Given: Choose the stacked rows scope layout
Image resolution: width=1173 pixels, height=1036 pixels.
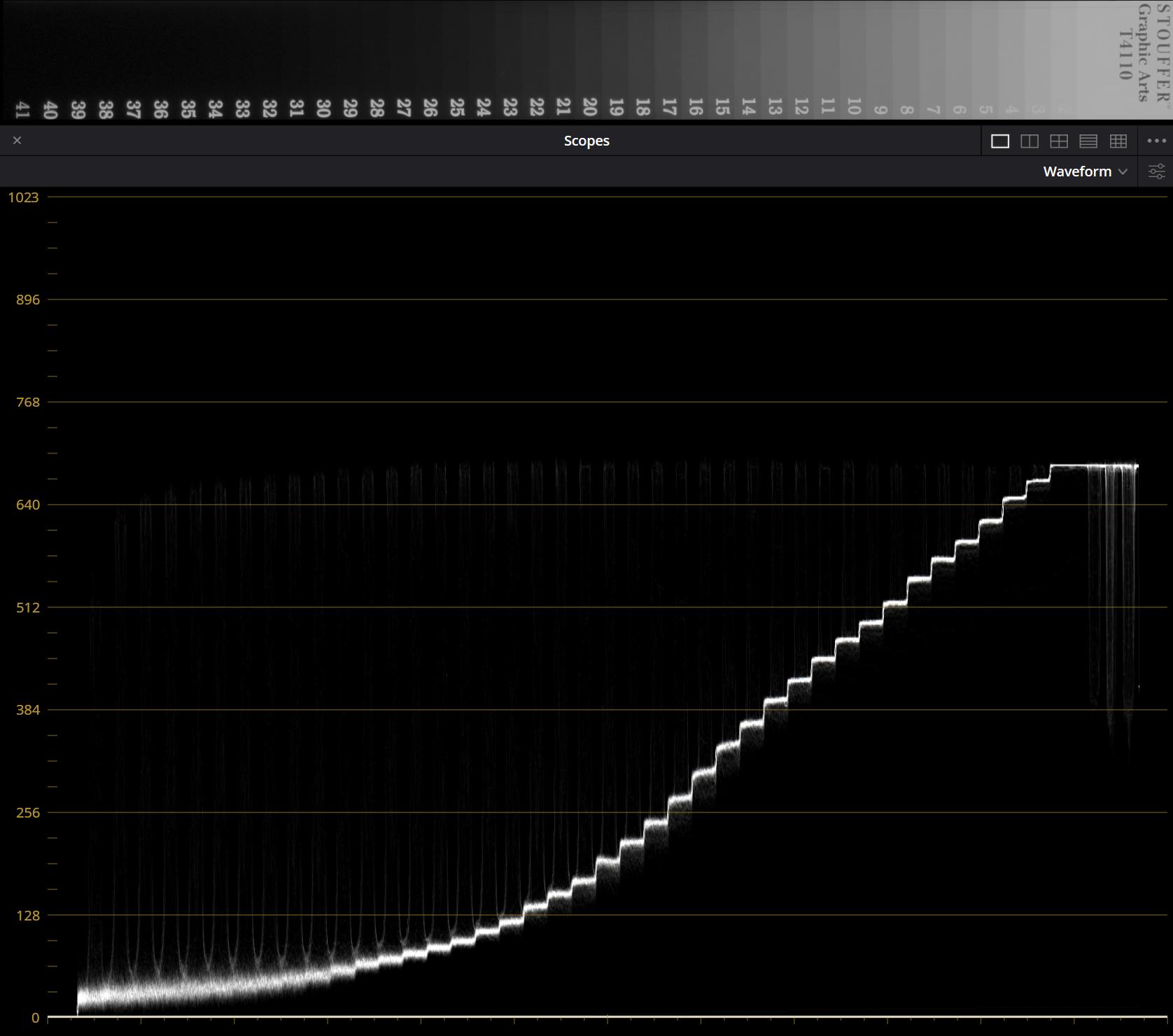Looking at the screenshot, I should click(x=1088, y=141).
